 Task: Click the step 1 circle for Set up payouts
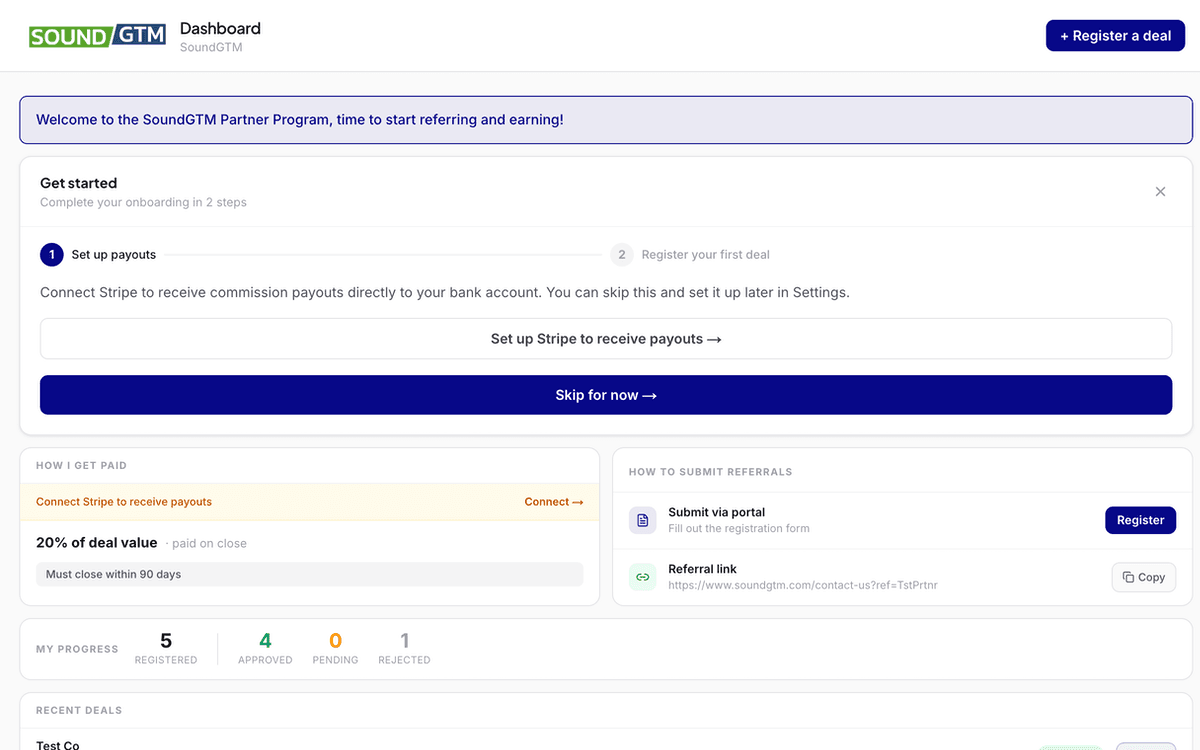point(51,254)
